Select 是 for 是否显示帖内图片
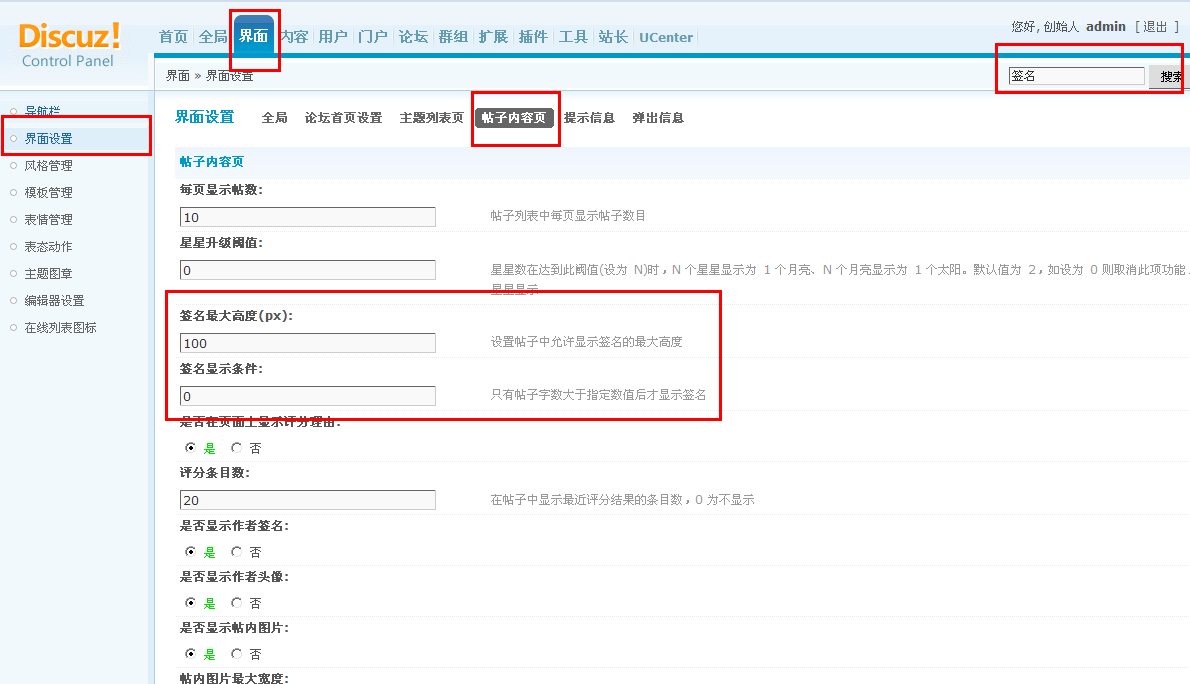Image resolution: width=1190 pixels, height=684 pixels. pos(190,654)
